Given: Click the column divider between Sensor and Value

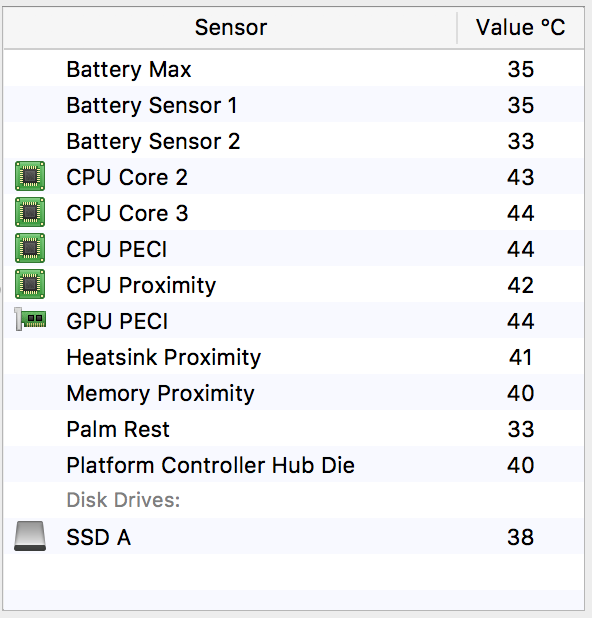Looking at the screenshot, I should click(x=457, y=28).
